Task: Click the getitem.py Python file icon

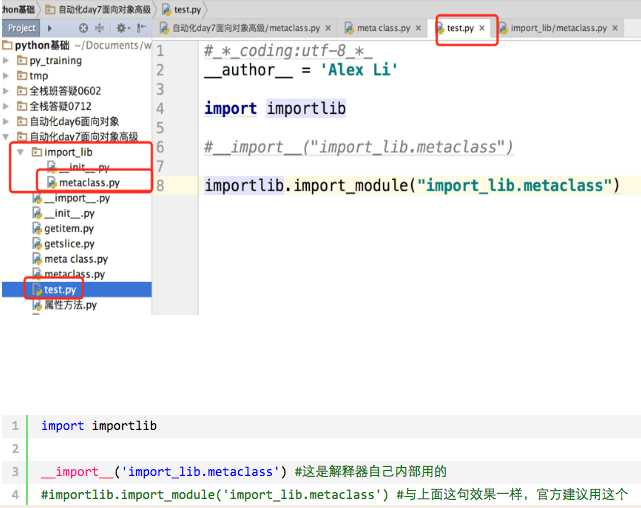Action: point(37,228)
